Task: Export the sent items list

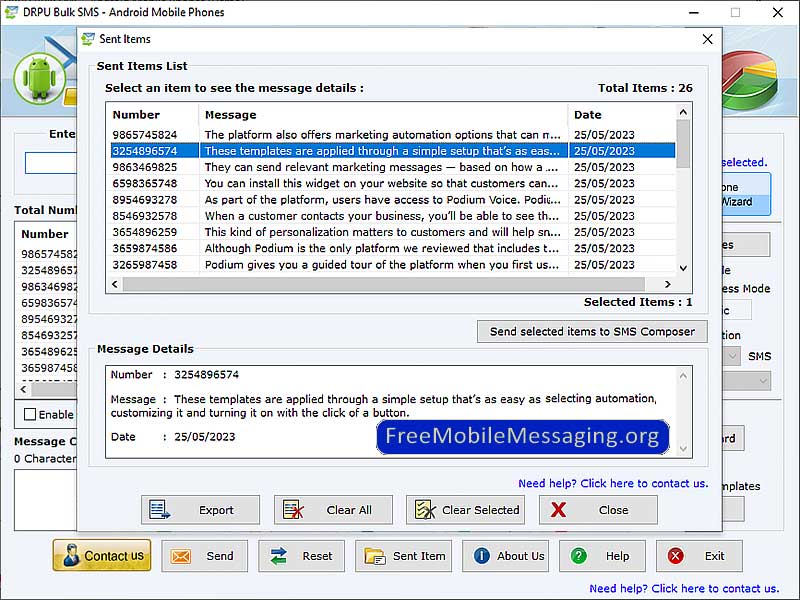Action: pyautogui.click(x=201, y=510)
